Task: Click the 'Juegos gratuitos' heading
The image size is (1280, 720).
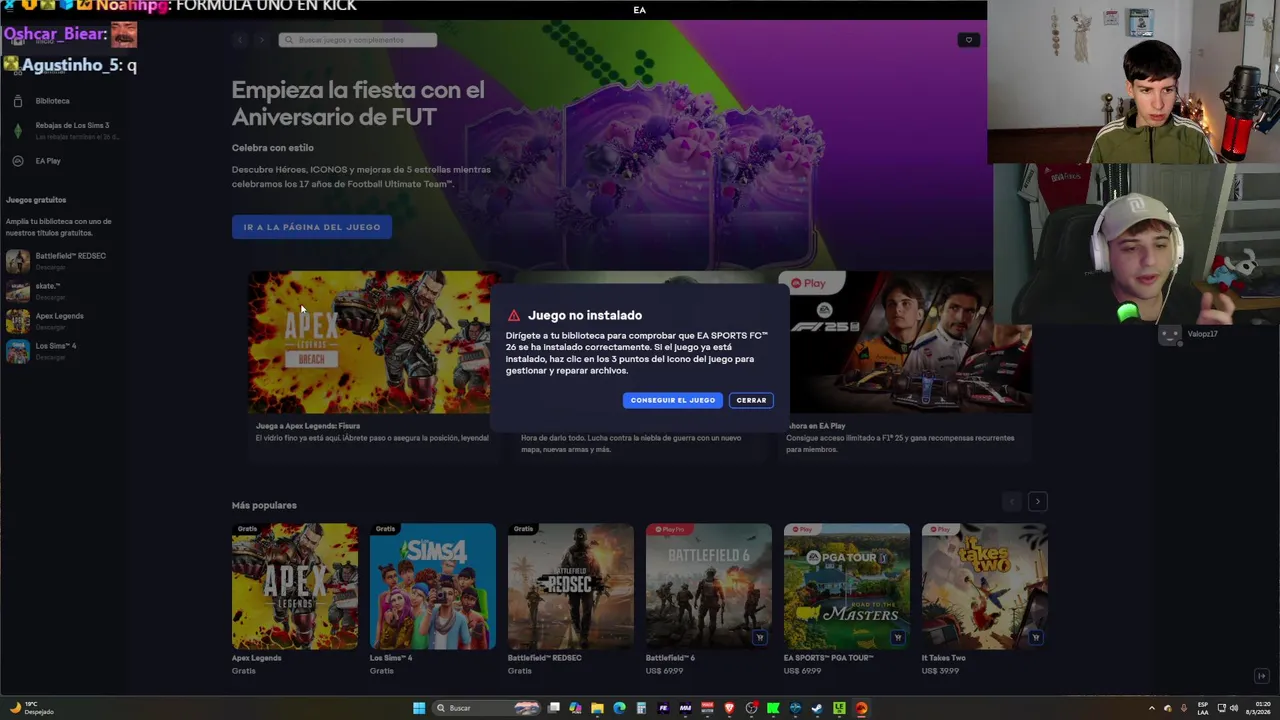Action: tap(36, 200)
